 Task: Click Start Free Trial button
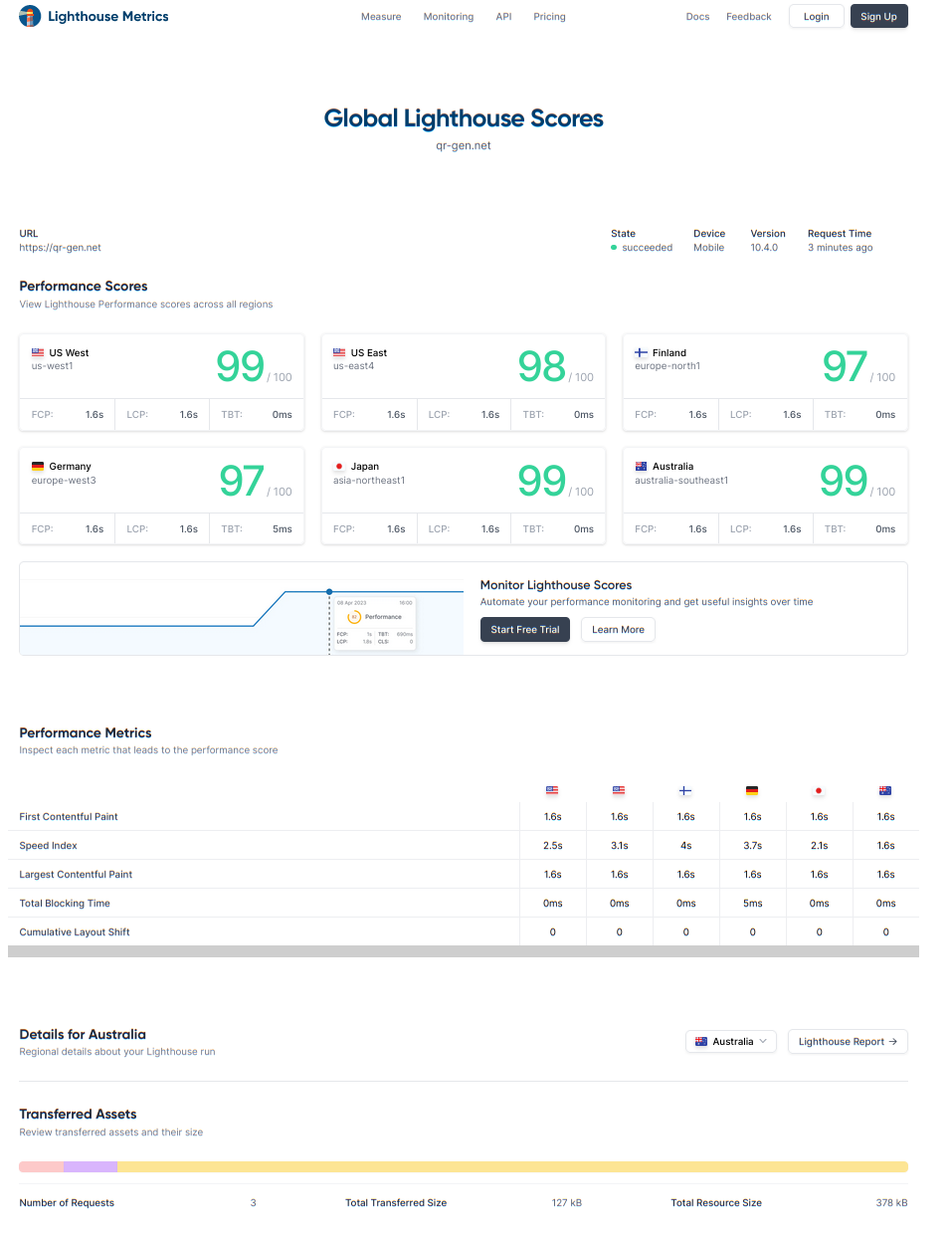(x=525, y=630)
